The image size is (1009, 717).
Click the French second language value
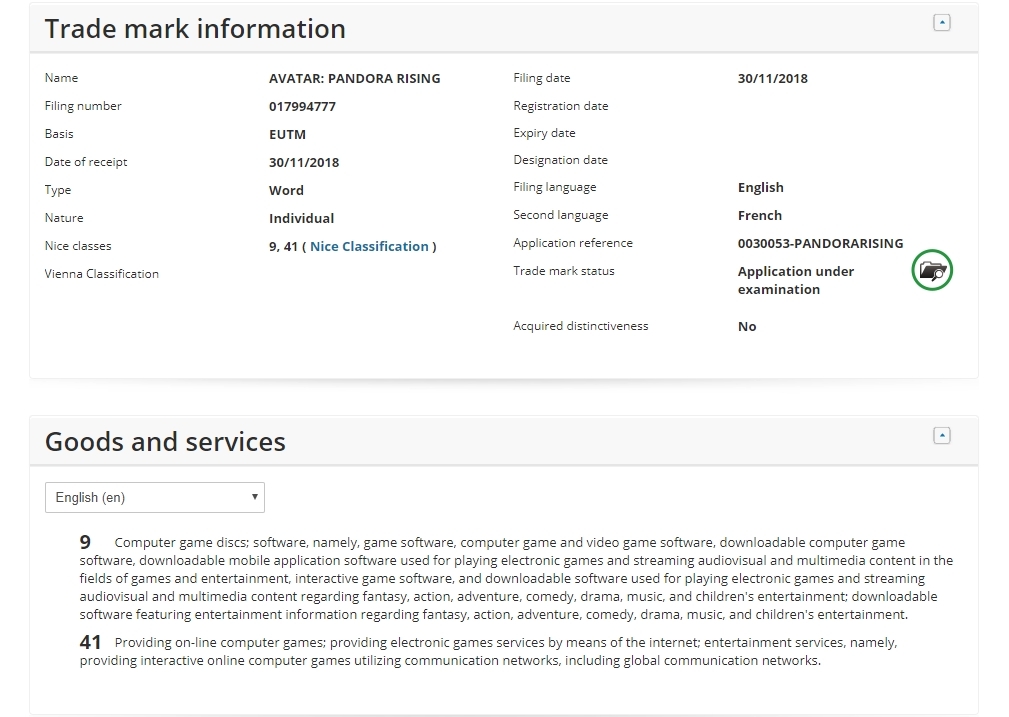click(x=759, y=215)
